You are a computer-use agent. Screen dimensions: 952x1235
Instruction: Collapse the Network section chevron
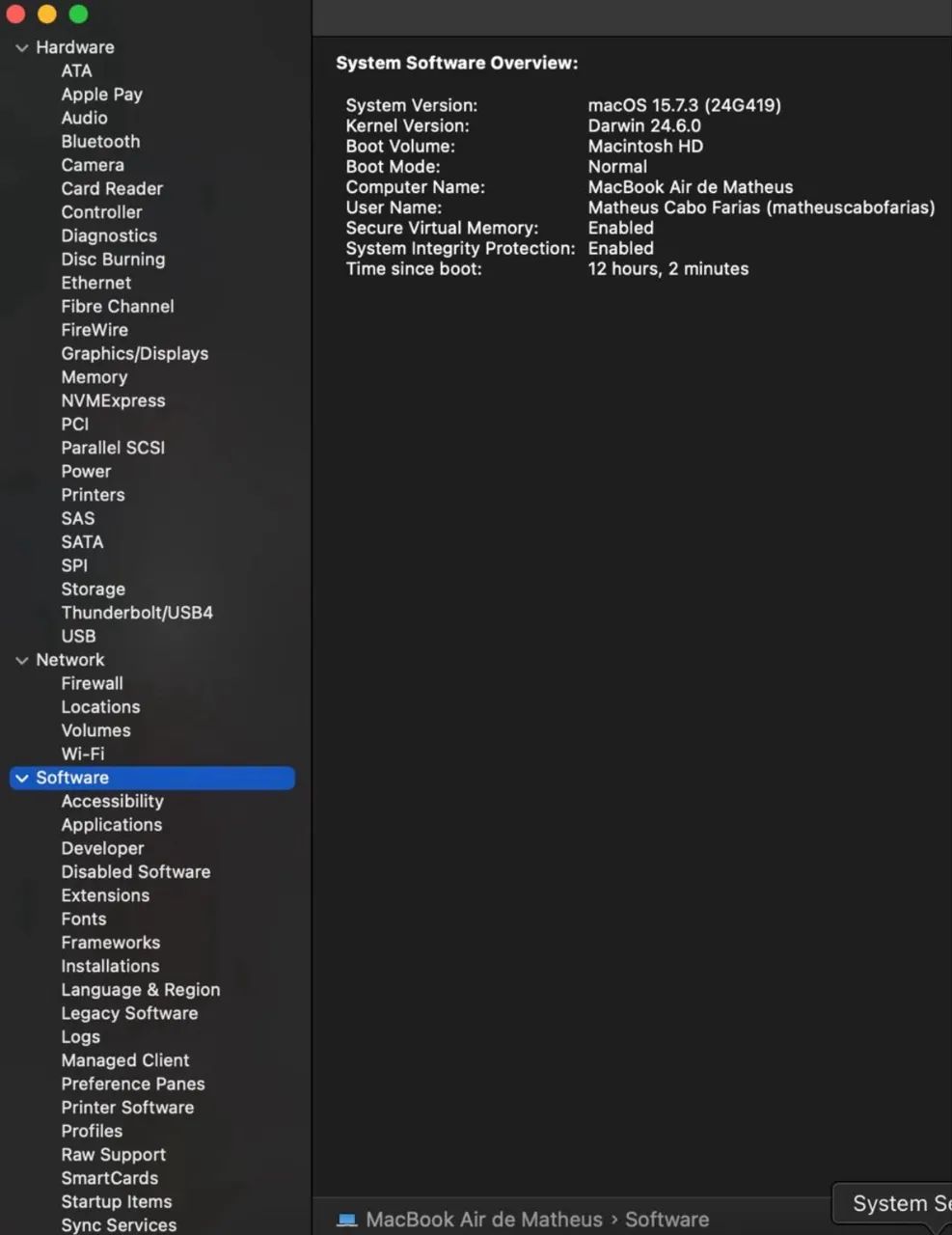22,660
